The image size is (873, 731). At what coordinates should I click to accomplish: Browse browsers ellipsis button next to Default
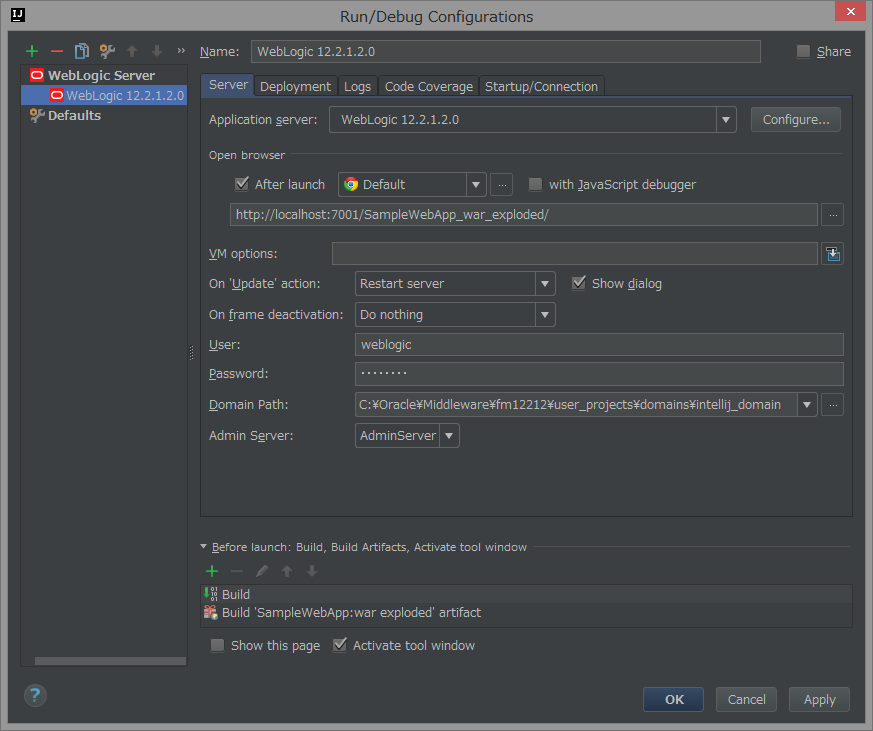(x=502, y=184)
